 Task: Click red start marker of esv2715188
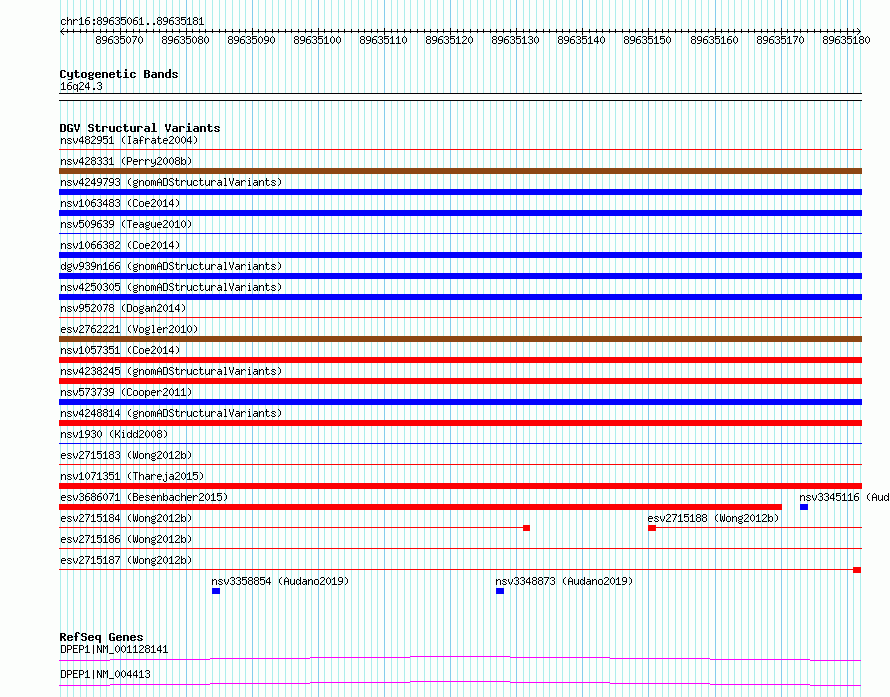coord(652,528)
